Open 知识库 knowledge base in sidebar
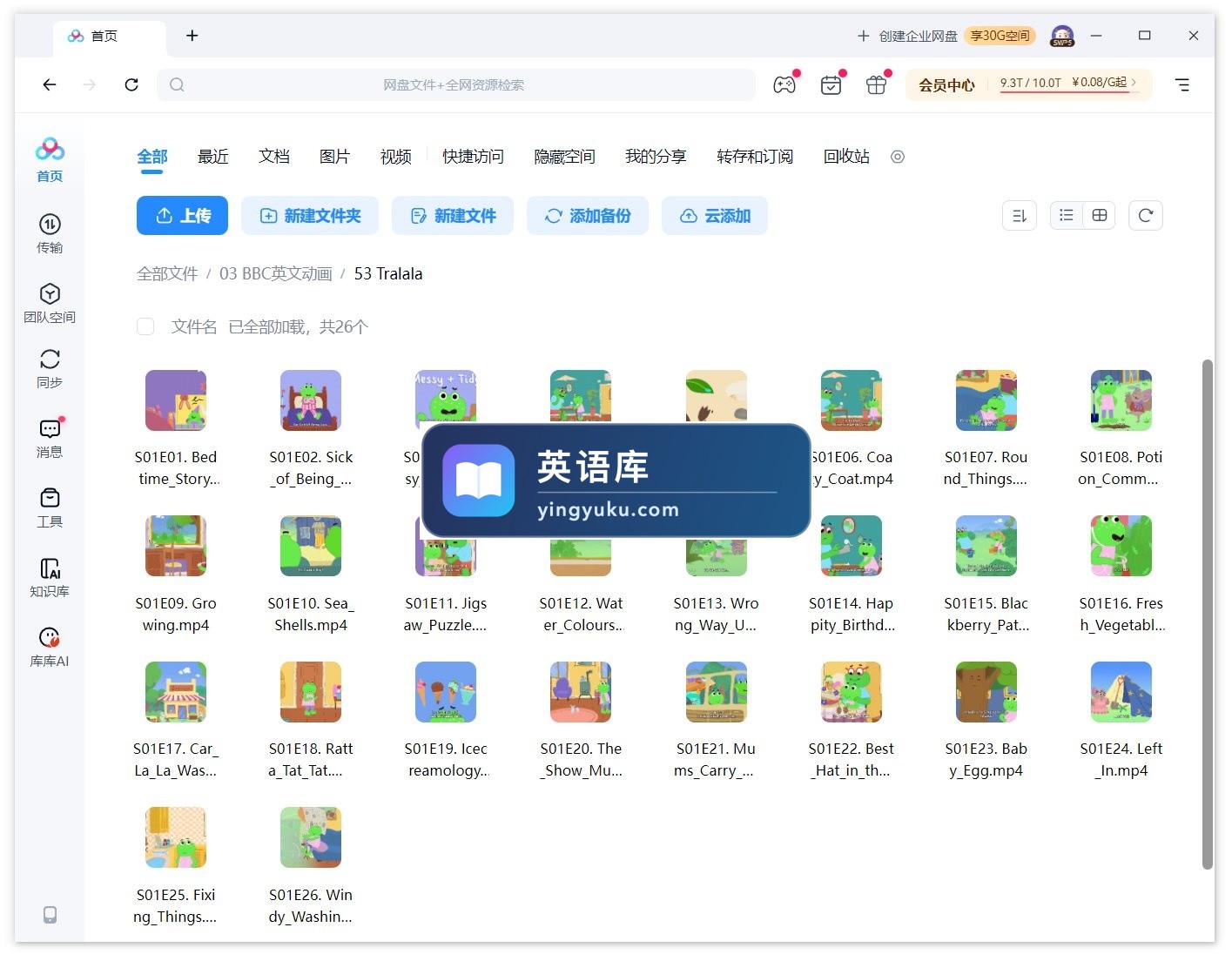1232x961 pixels. (x=50, y=577)
